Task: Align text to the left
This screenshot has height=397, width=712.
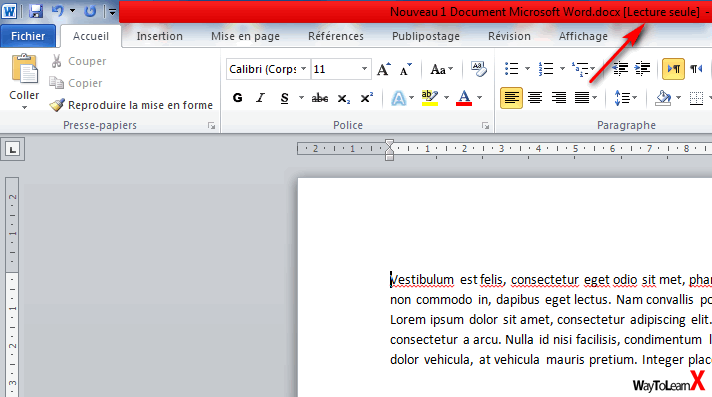Action: pos(511,98)
